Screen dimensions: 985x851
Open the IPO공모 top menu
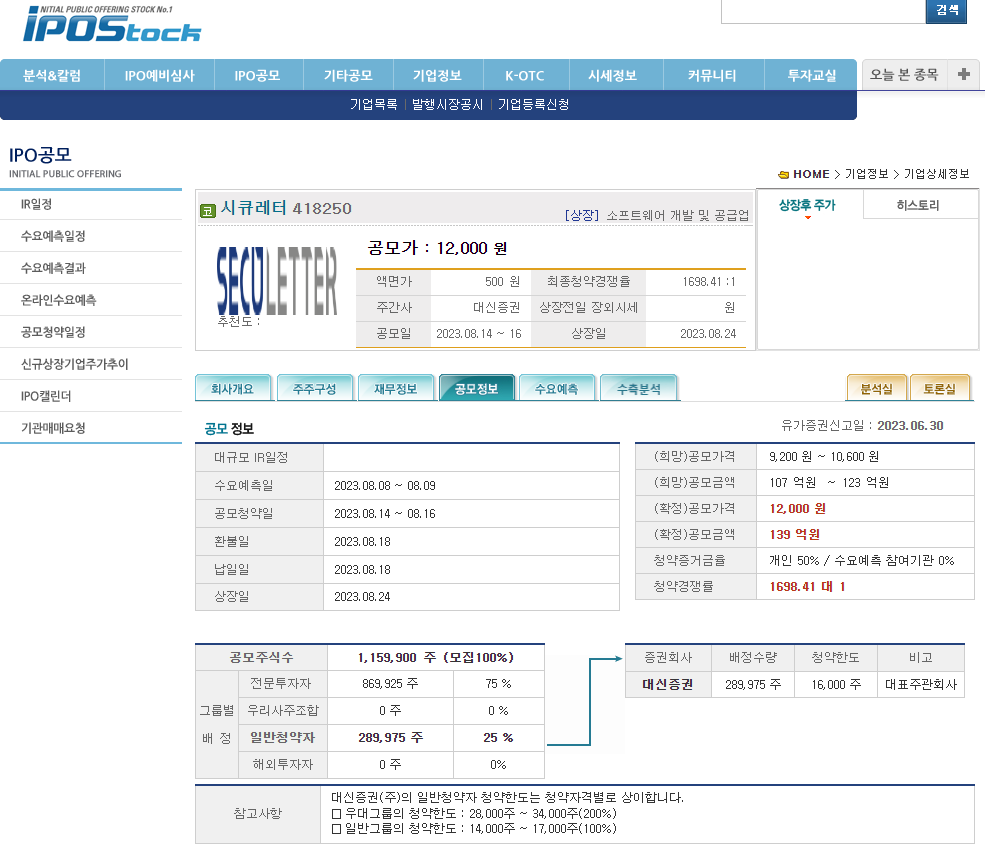(258, 75)
